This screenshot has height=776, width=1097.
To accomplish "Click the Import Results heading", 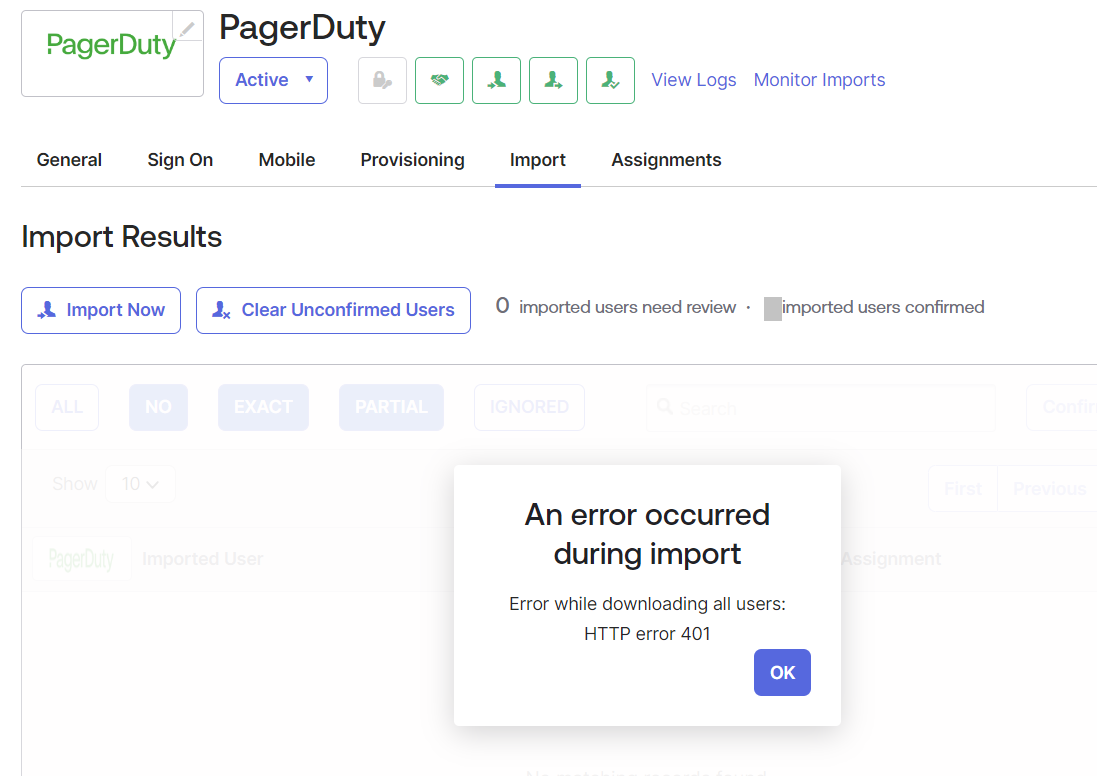I will (x=122, y=237).
